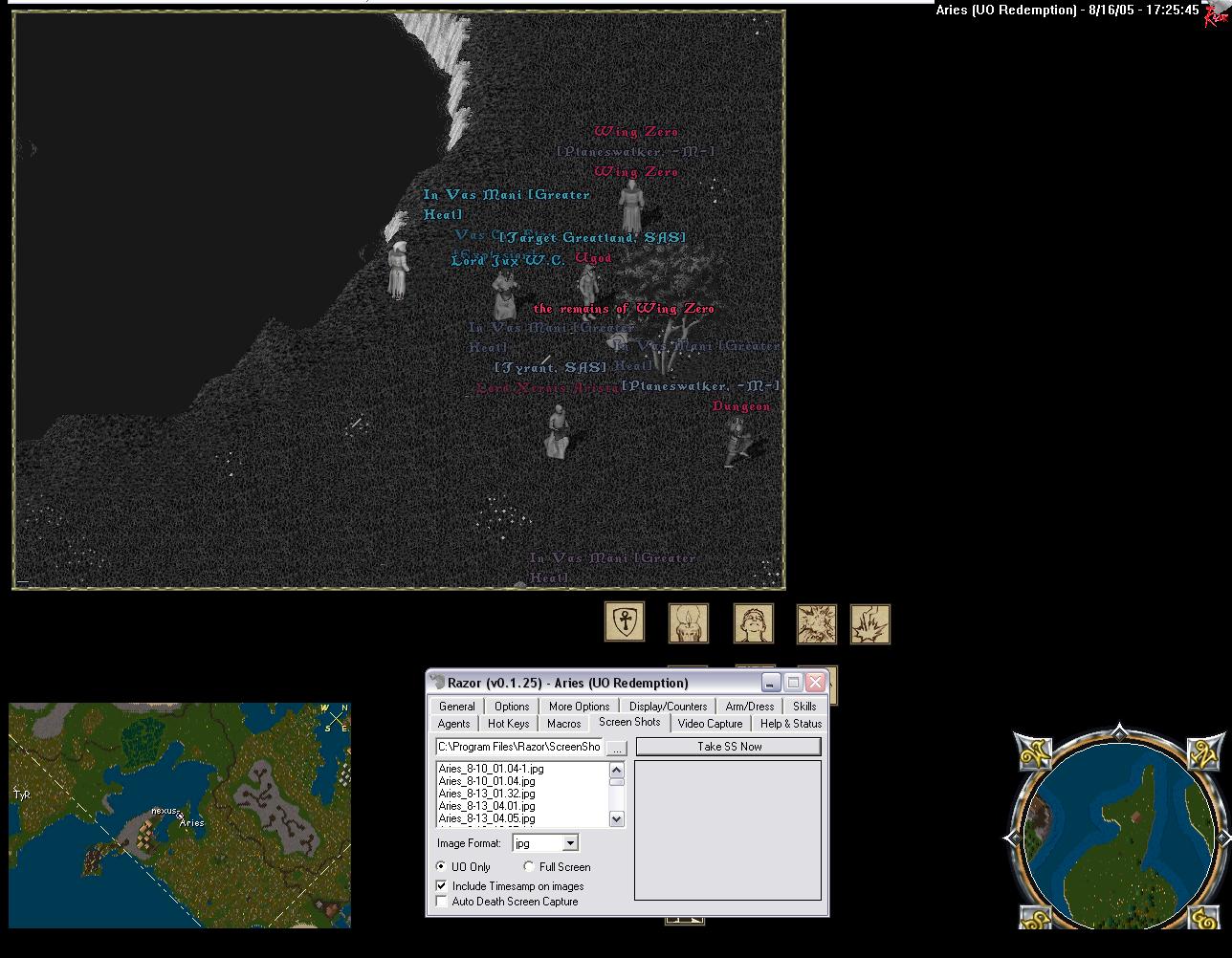The image size is (1232, 958).
Task: Click the lightning strike spell icon
Action: point(870,623)
